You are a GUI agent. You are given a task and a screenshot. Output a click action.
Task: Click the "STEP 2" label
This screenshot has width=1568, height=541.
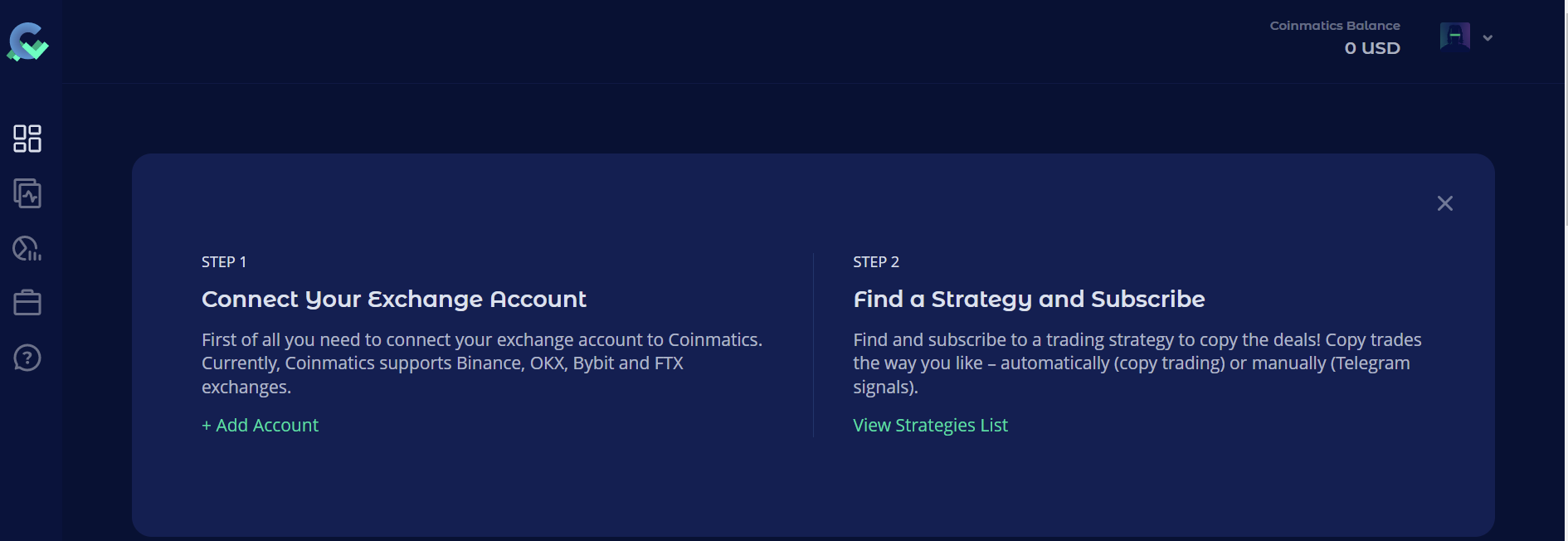(876, 262)
